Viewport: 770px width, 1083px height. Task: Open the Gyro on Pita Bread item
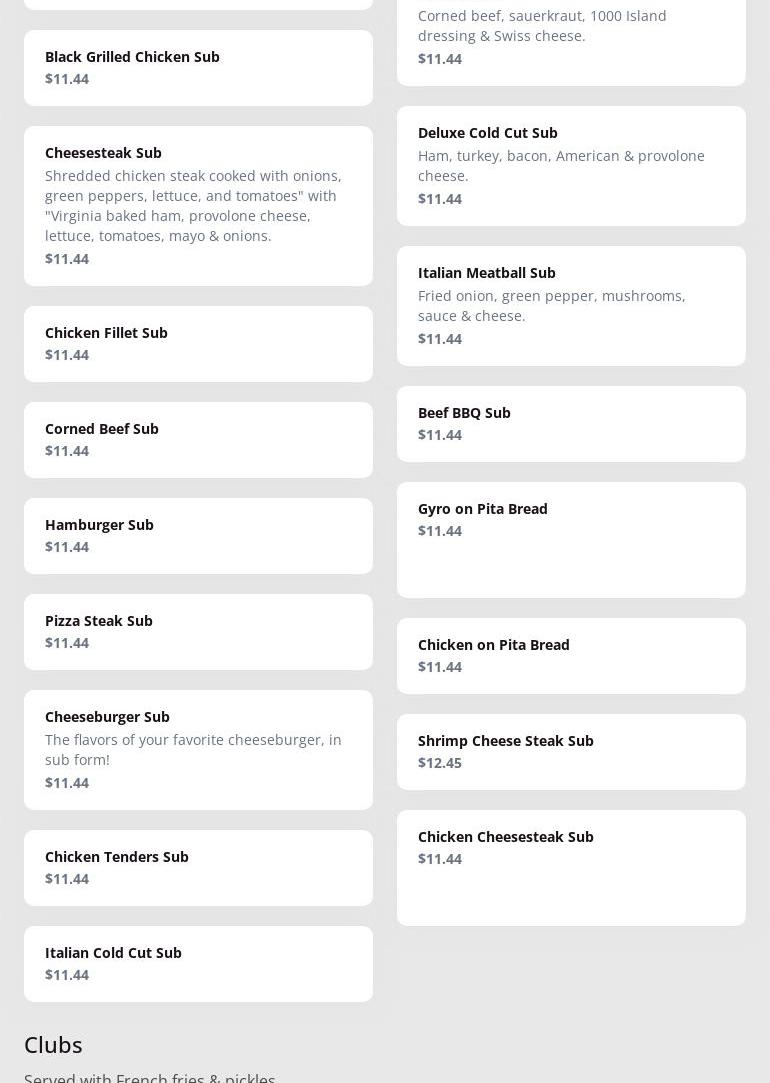tap(571, 539)
